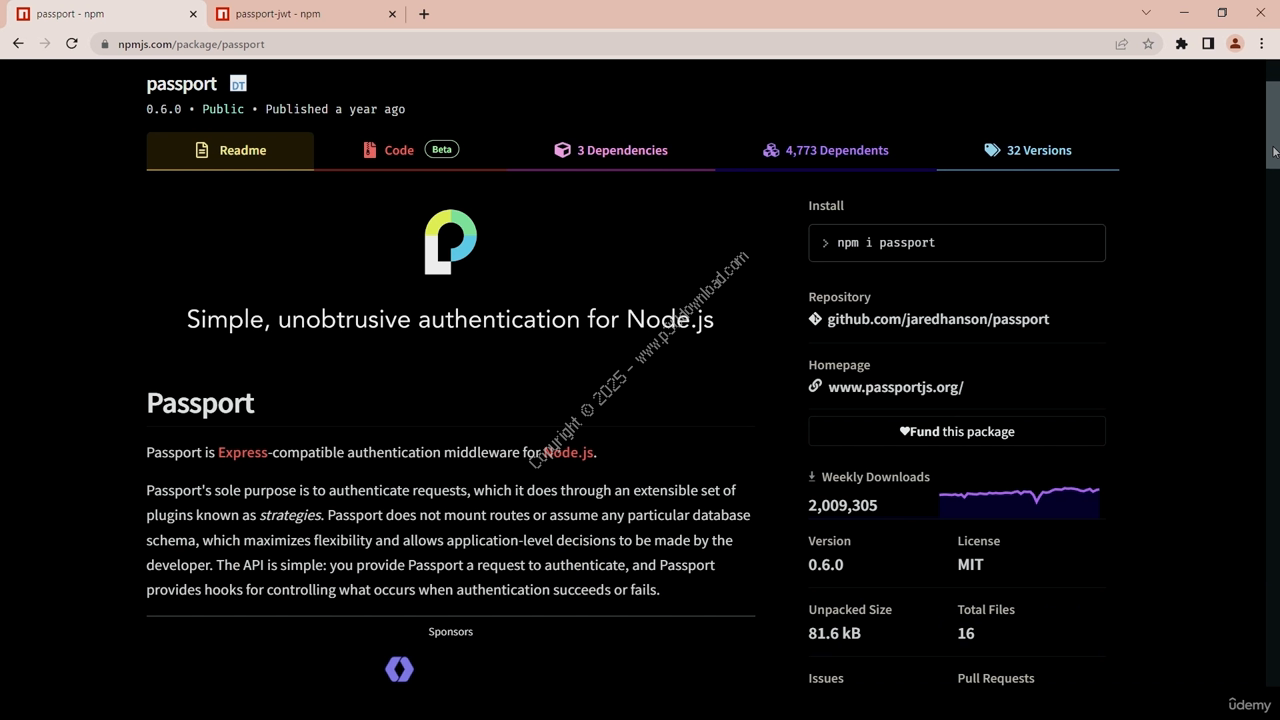The height and width of the screenshot is (720, 1280).
Task: Click the Dependents cubes icon
Action: coord(771,150)
